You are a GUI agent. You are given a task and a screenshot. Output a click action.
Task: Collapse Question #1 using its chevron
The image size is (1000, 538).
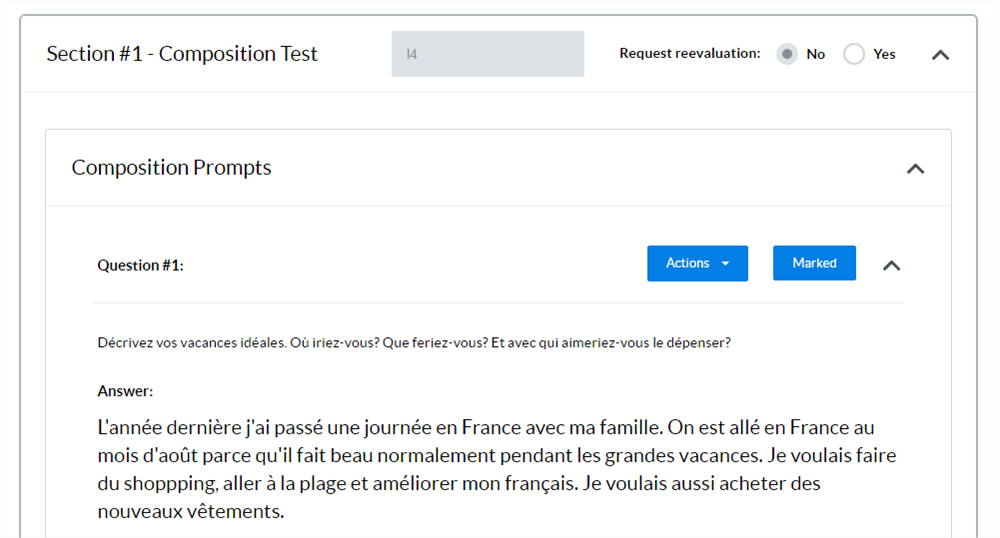point(892,265)
